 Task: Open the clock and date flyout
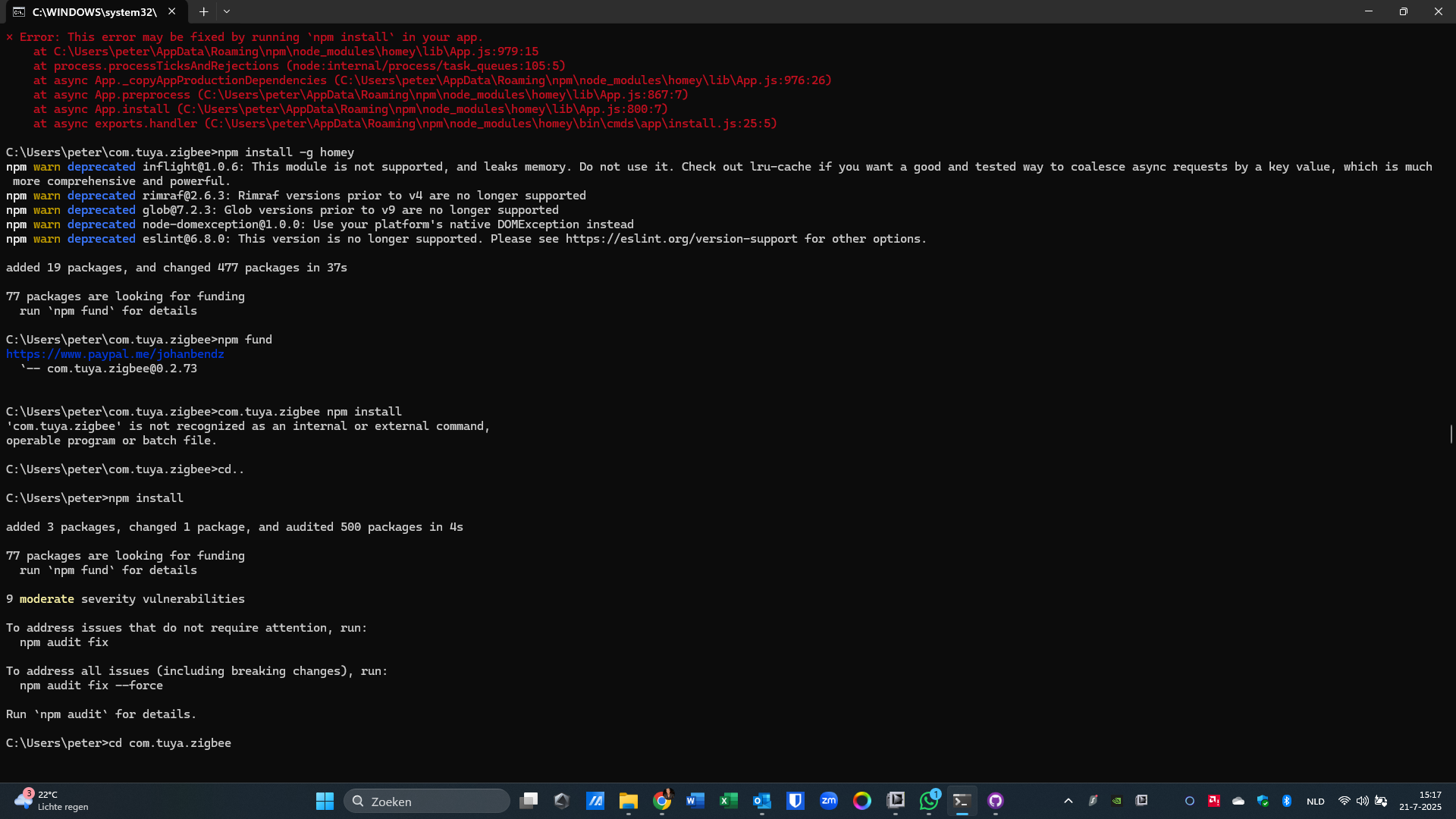1420,801
